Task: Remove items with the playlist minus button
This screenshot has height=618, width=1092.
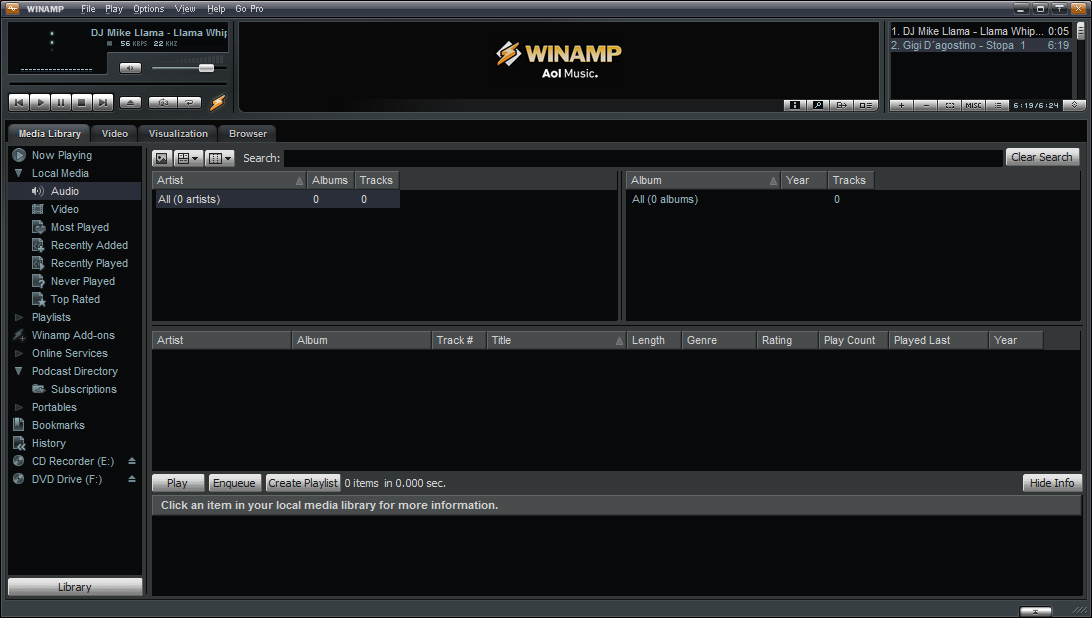Action: 926,105
